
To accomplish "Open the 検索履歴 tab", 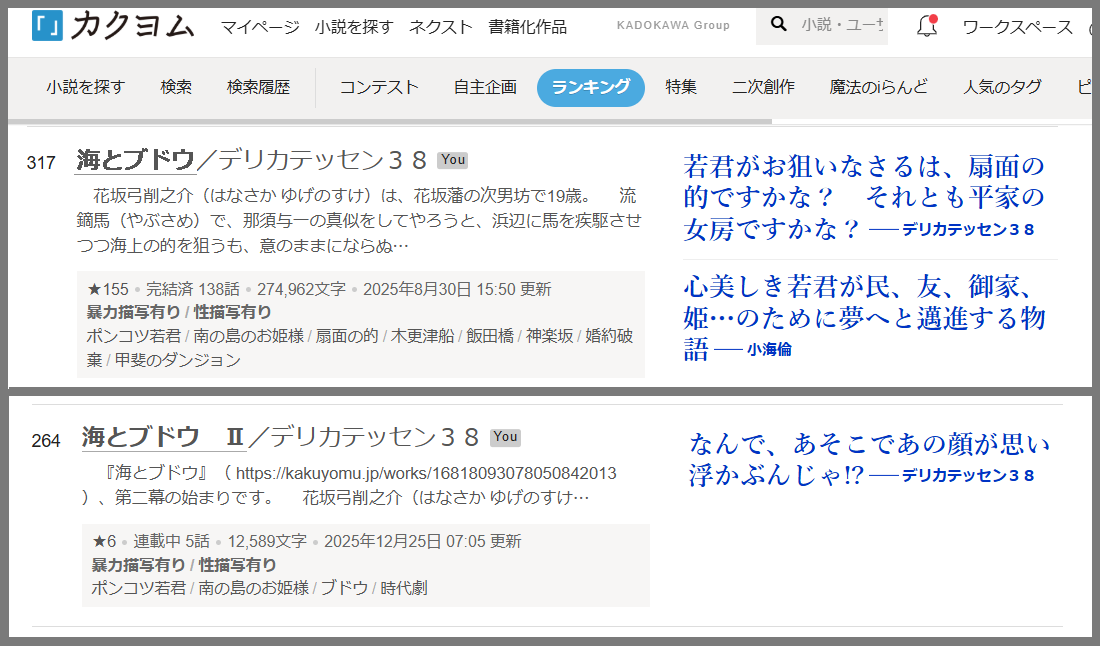I will [x=258, y=87].
